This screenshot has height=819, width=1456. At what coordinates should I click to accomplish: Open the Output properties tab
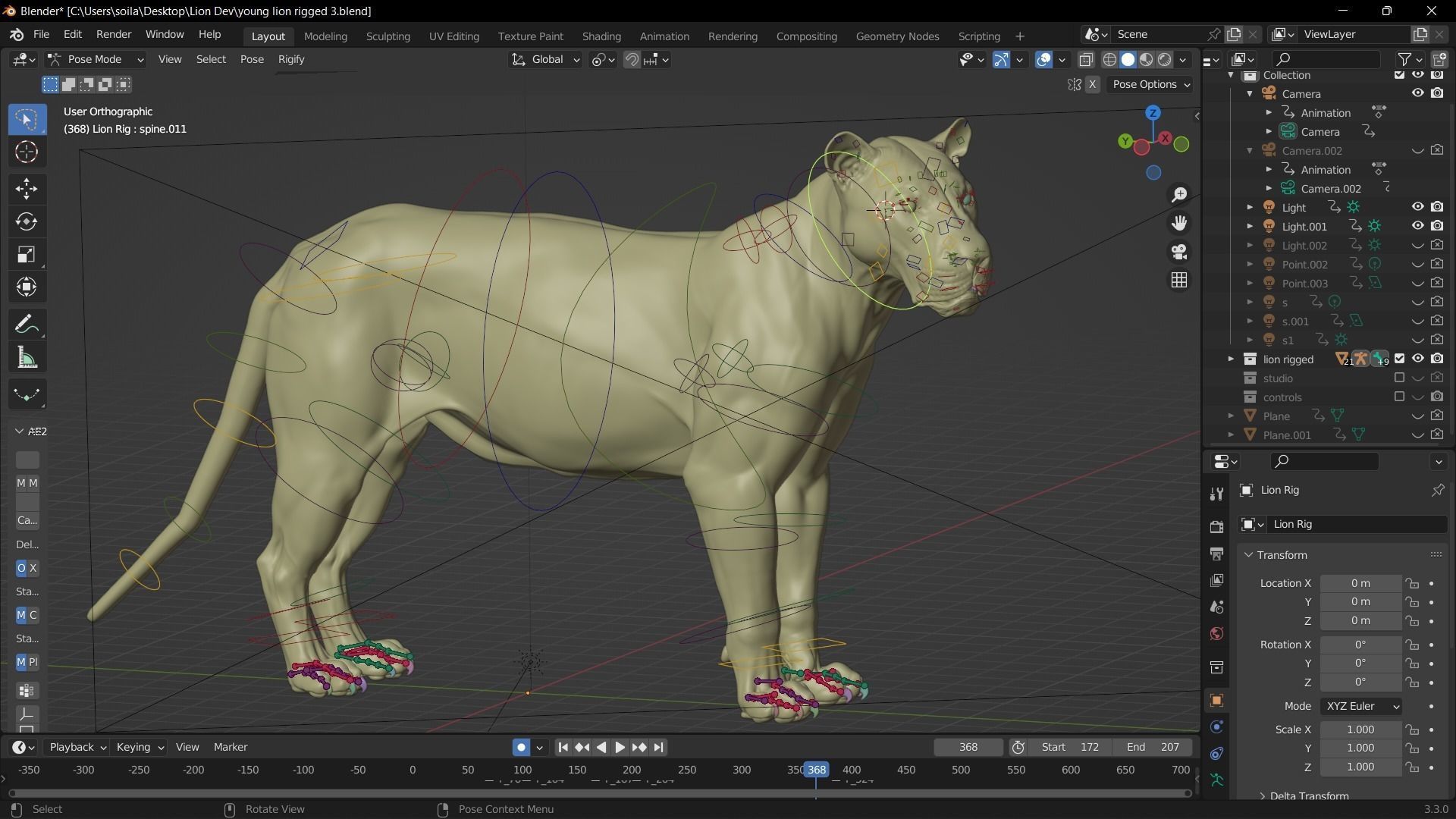(1217, 554)
